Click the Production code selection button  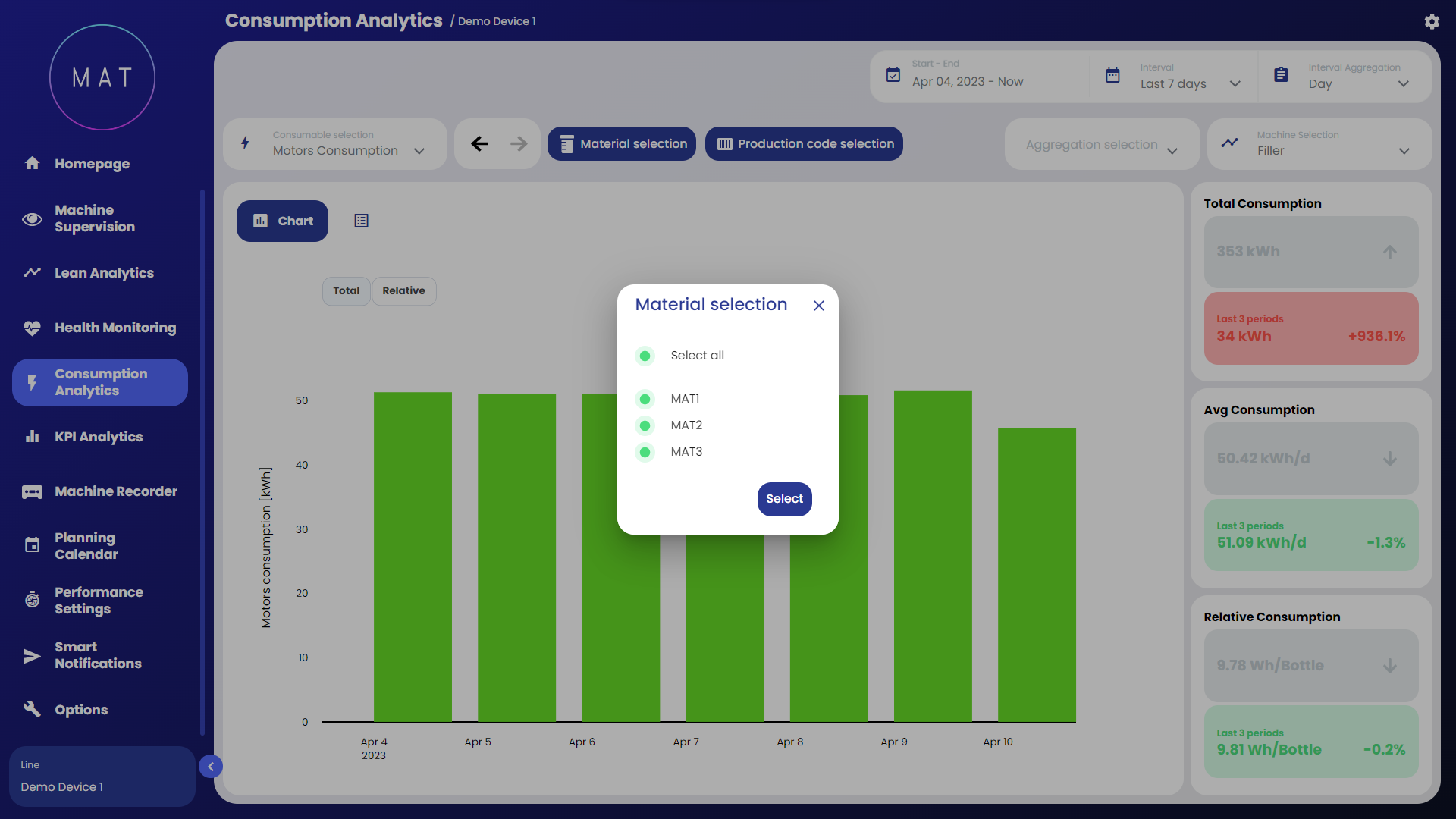click(804, 143)
